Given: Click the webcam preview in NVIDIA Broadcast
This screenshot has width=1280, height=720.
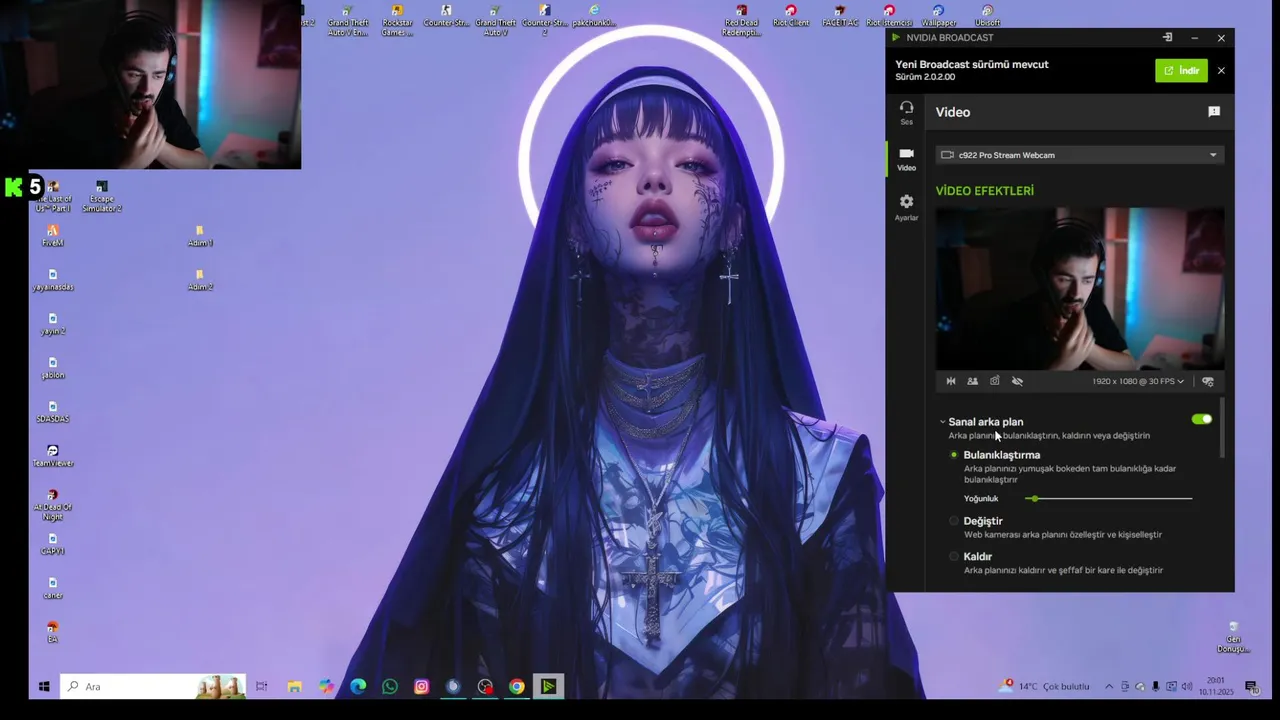Looking at the screenshot, I should click(x=1079, y=289).
